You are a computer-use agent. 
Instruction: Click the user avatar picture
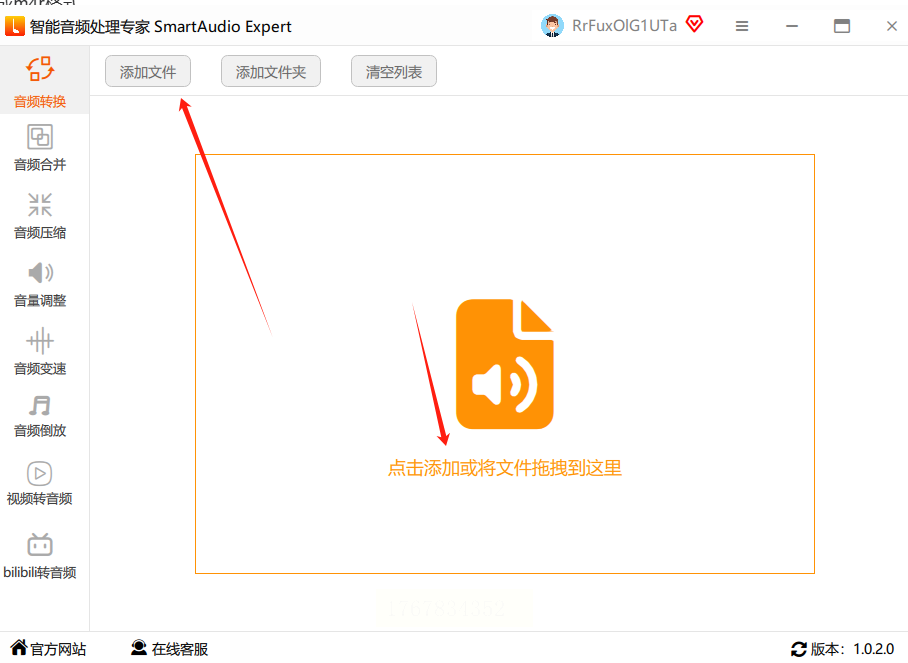click(552, 26)
